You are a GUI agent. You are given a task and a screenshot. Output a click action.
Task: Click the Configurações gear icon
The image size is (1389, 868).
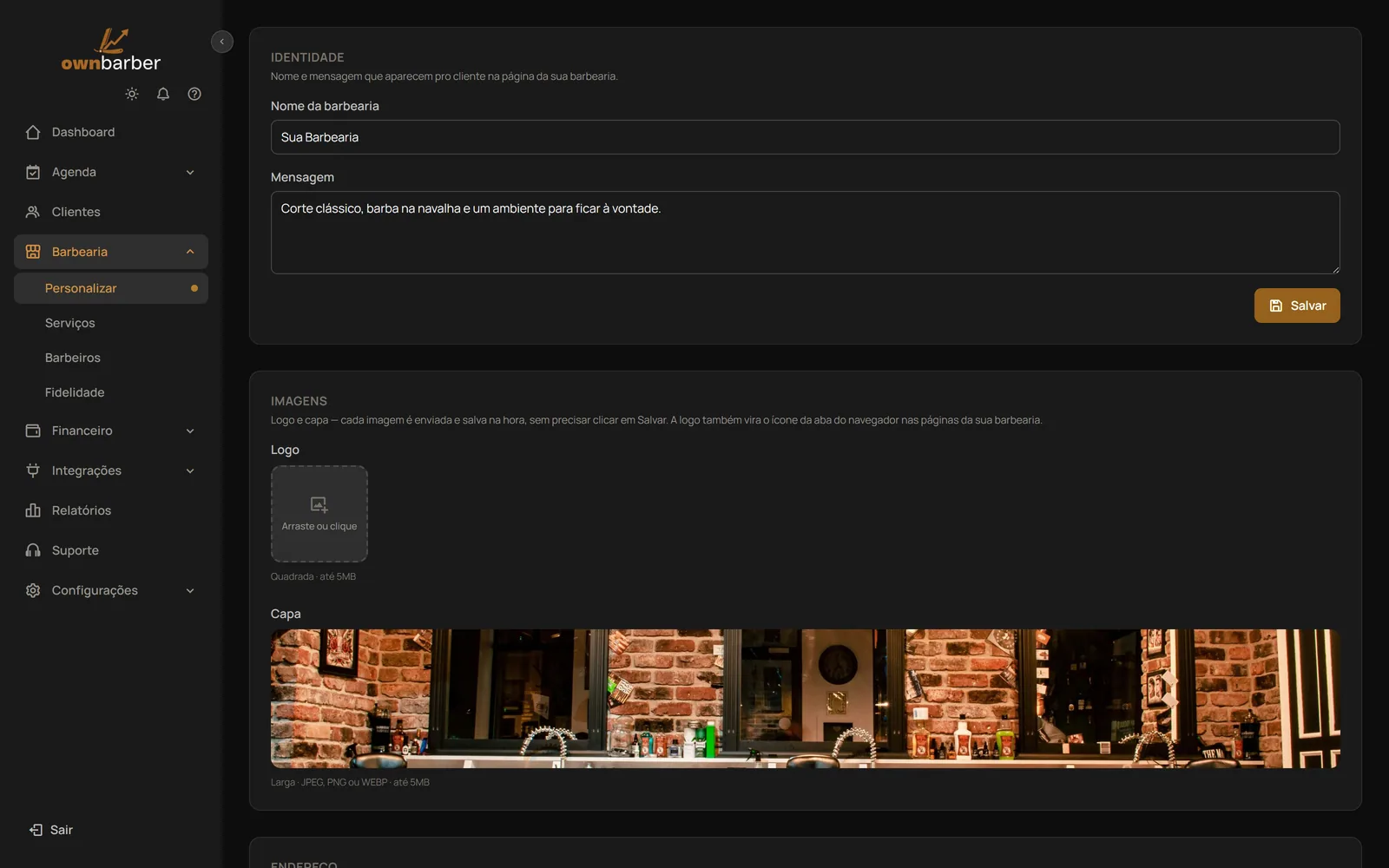click(33, 590)
